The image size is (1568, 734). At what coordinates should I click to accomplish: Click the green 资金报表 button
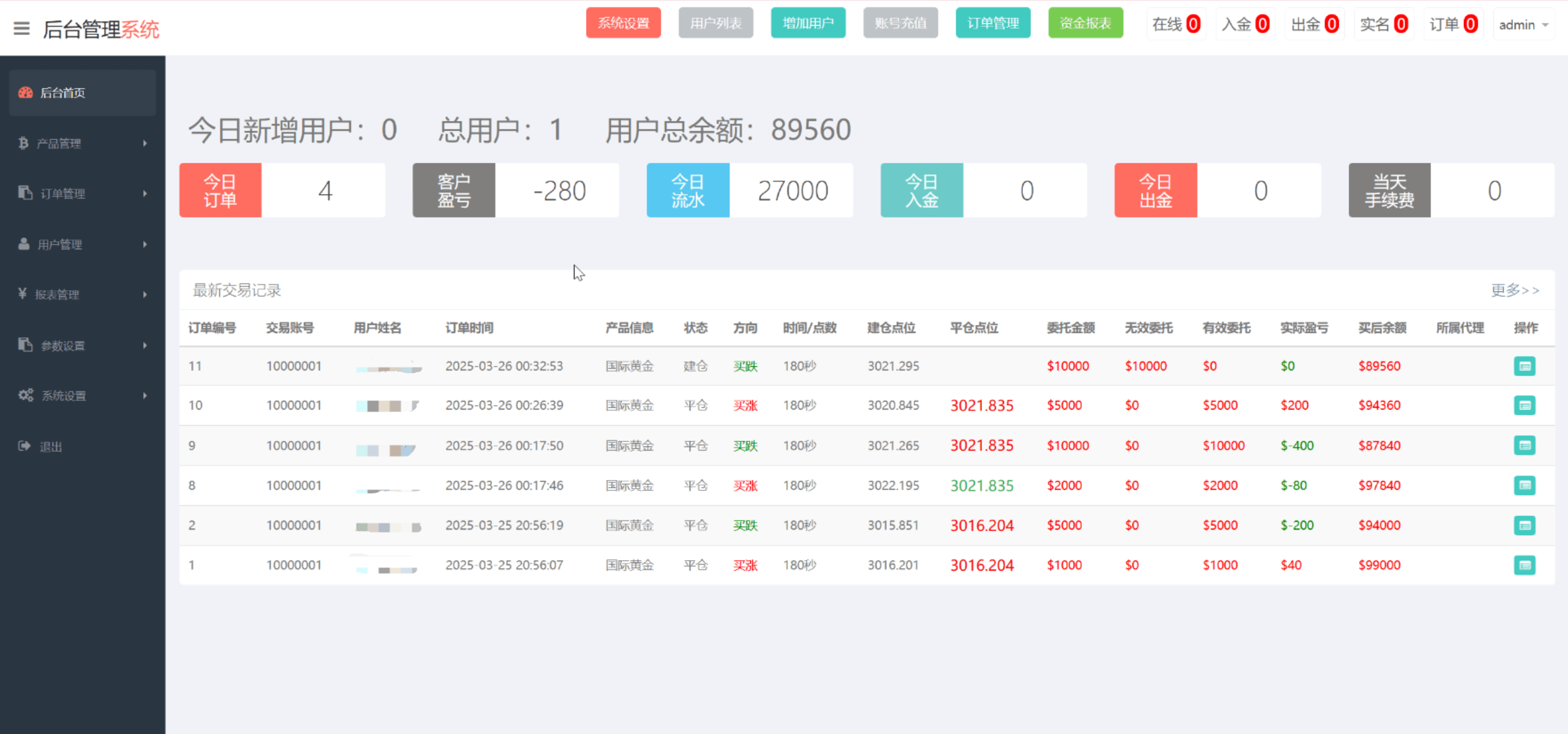click(x=1085, y=23)
